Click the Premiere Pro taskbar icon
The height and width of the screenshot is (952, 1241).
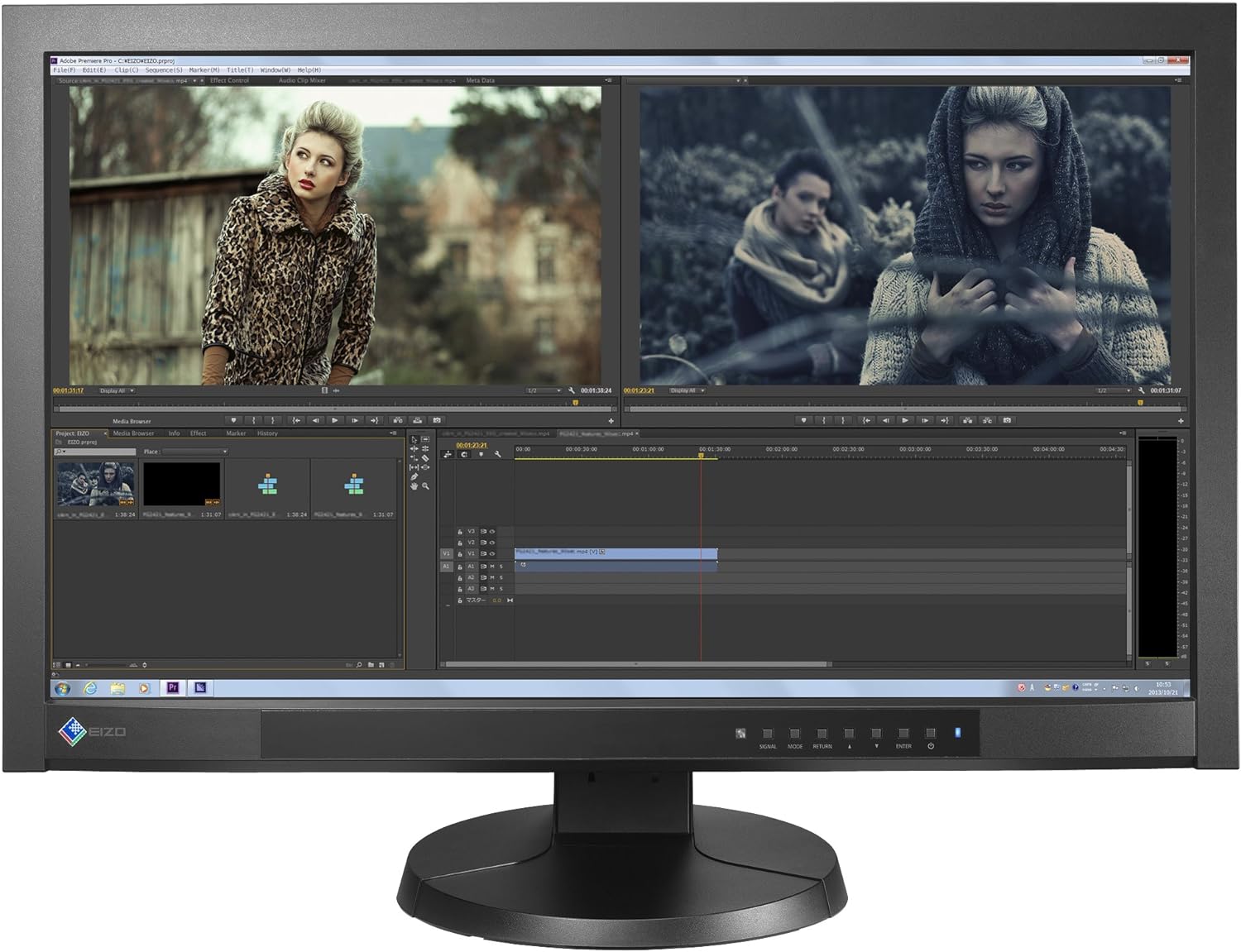173,688
